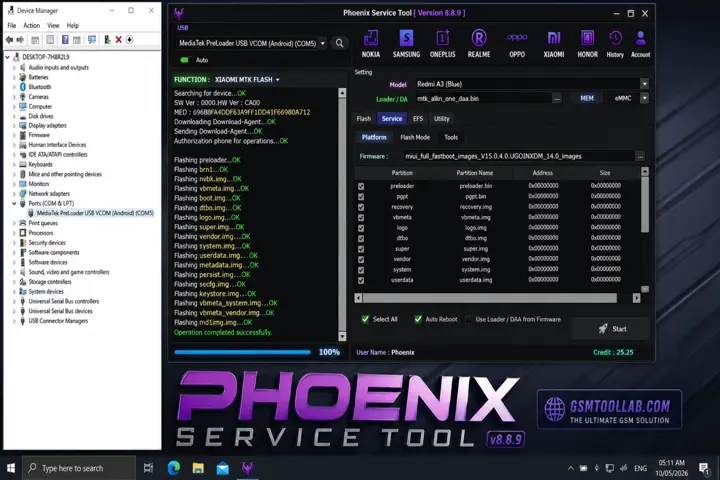Click the download arrow toolbar icon in Device Manager
This screenshot has height=480, width=720.
click(x=129, y=40)
